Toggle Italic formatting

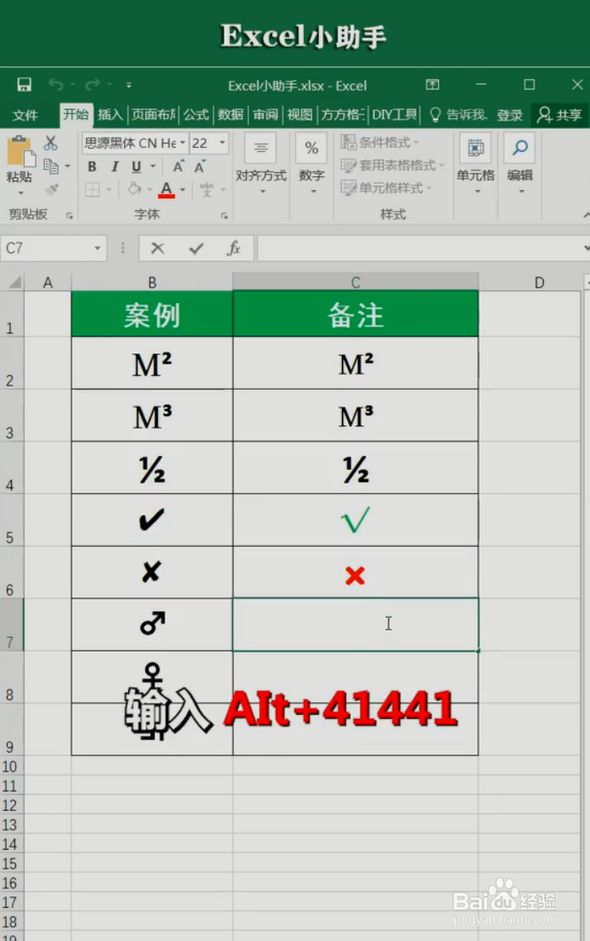click(114, 167)
